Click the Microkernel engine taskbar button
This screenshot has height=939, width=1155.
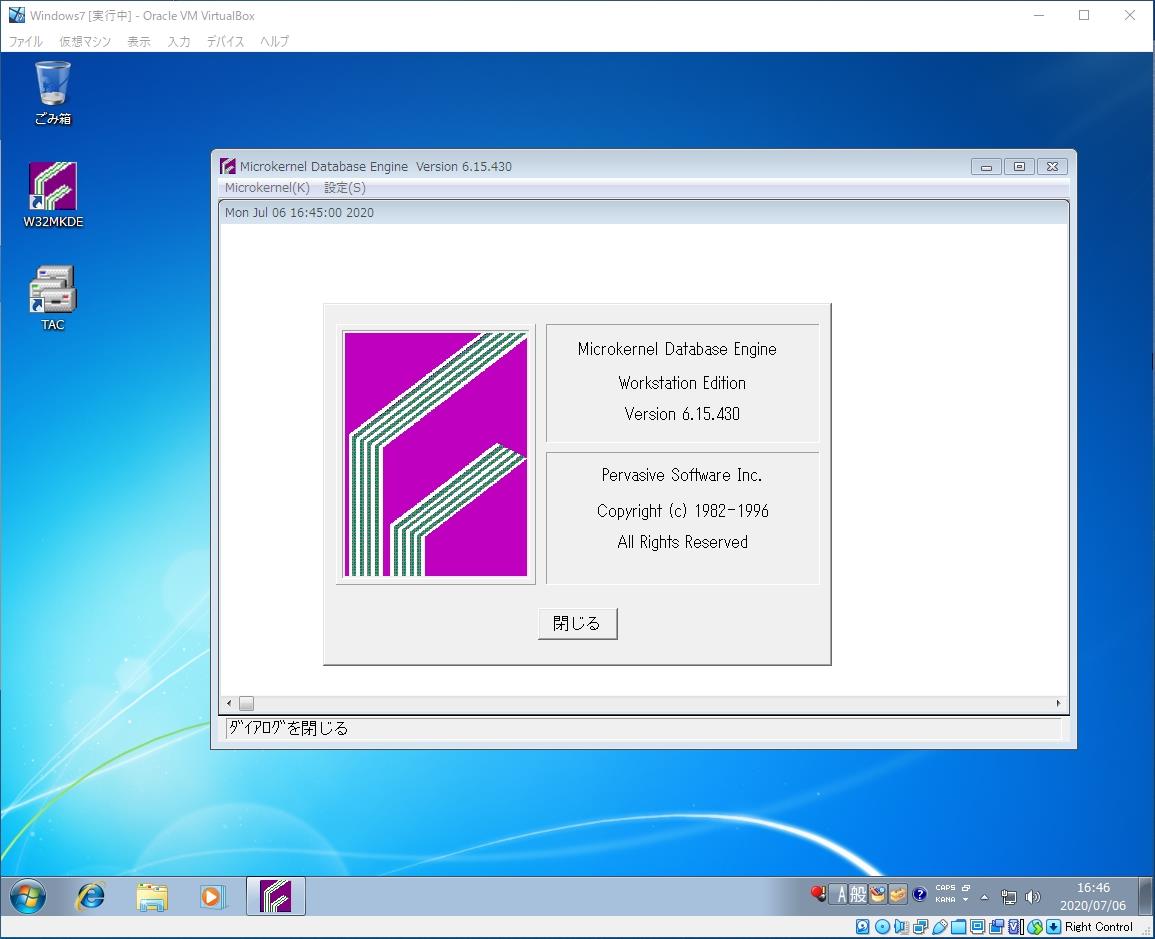coord(275,896)
